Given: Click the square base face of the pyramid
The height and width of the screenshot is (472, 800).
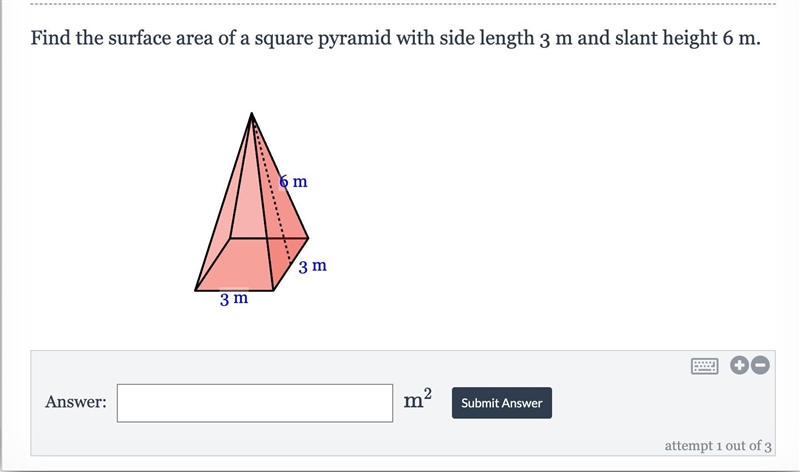Looking at the screenshot, I should (240, 263).
